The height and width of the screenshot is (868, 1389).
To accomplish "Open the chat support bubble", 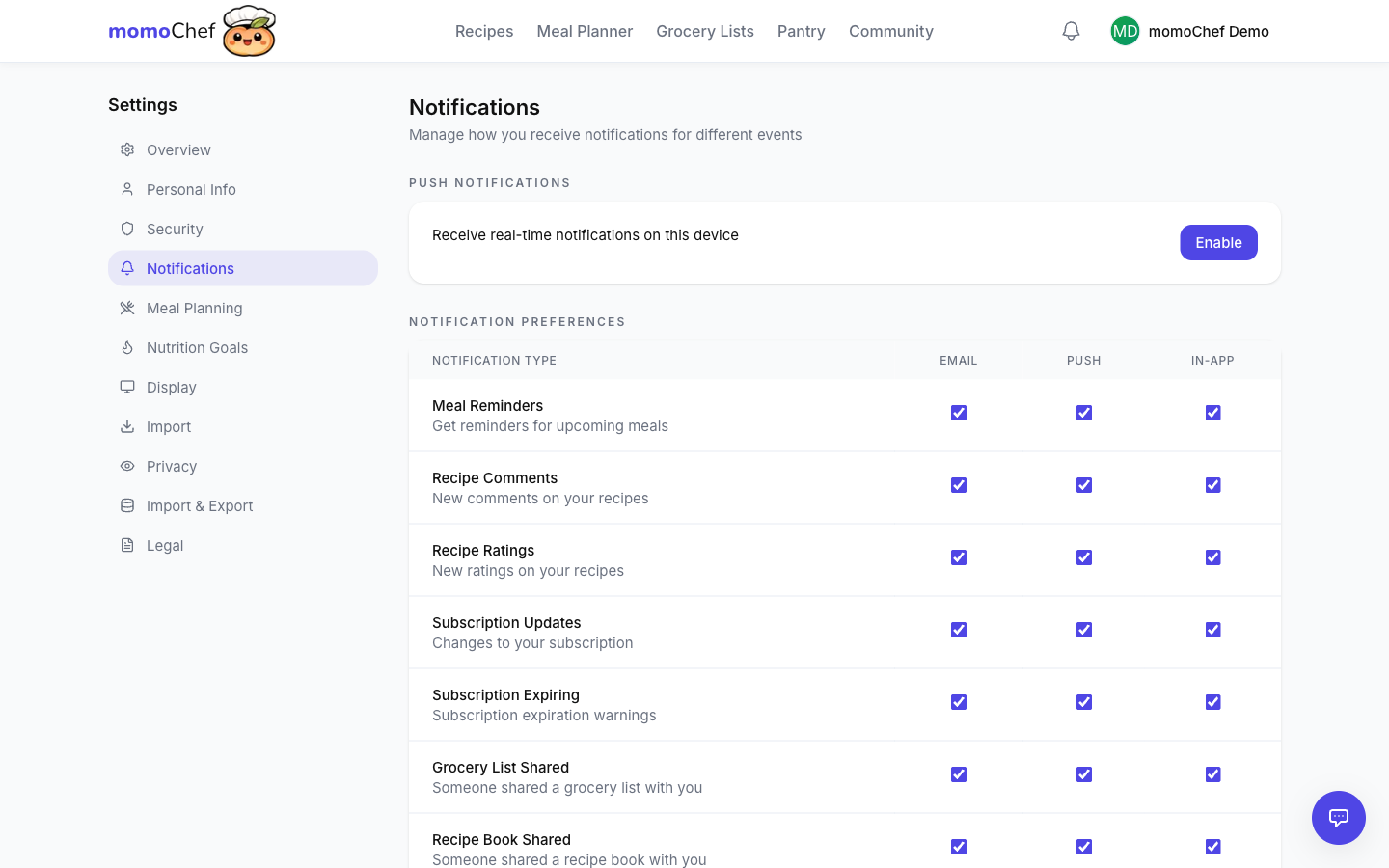I will (x=1339, y=818).
